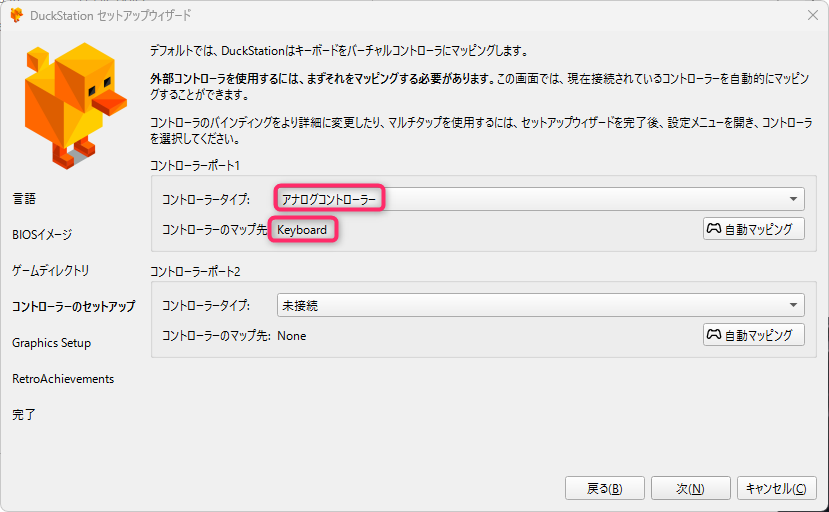The image size is (829, 512).
Task: Click the Keyboard mapping label for port 1
Action: point(302,230)
